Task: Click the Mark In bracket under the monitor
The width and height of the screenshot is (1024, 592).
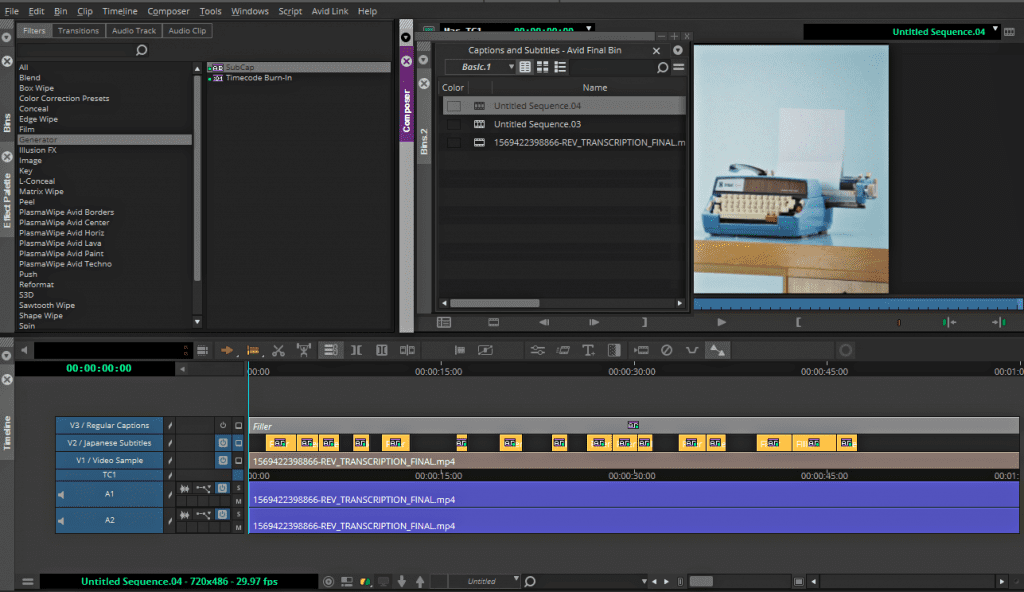Action: point(798,322)
